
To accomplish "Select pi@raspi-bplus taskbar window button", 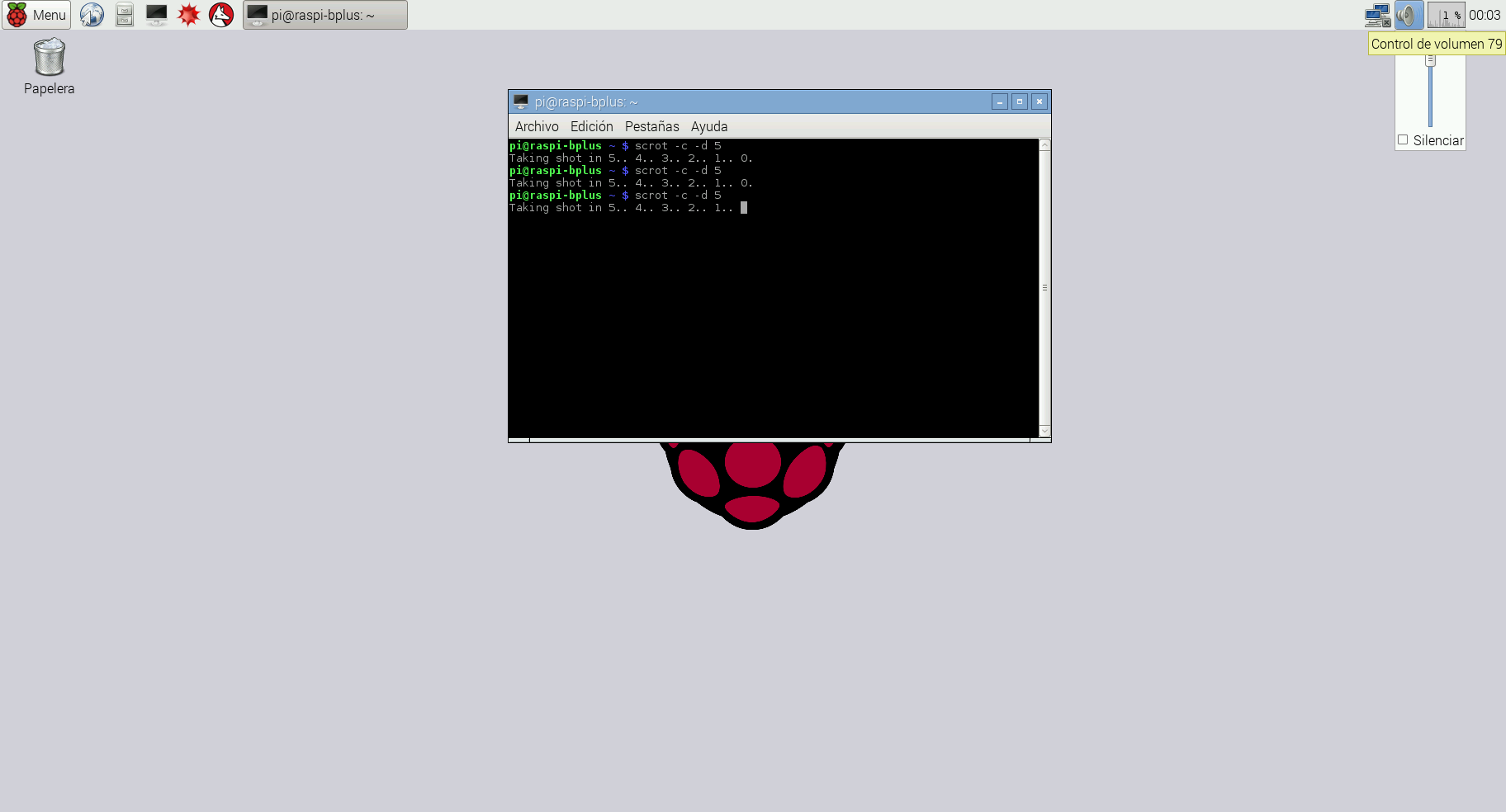I will coord(324,15).
